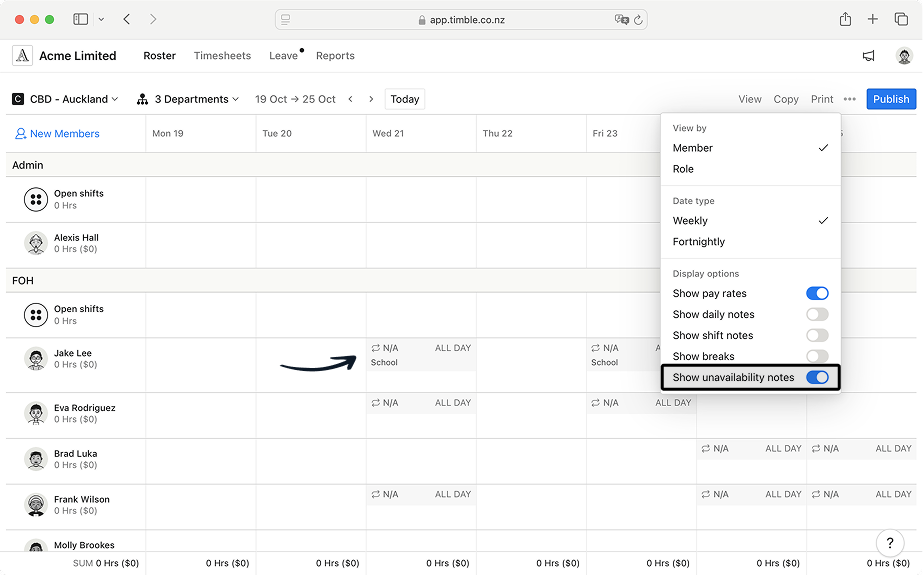Toggle Show pay rates switch

tap(817, 294)
